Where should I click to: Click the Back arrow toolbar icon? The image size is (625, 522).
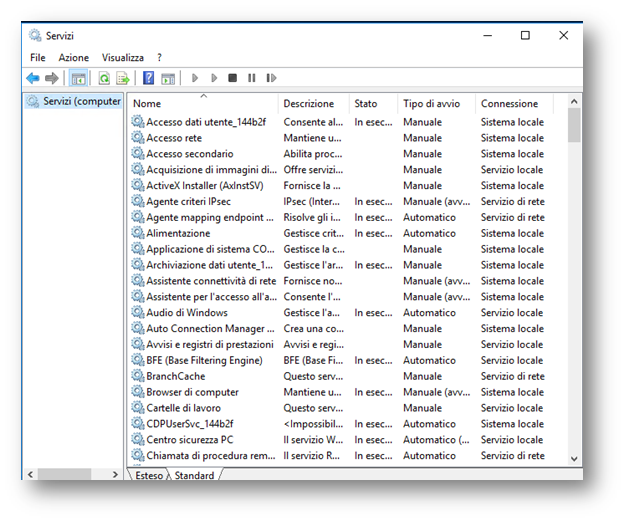click(33, 78)
